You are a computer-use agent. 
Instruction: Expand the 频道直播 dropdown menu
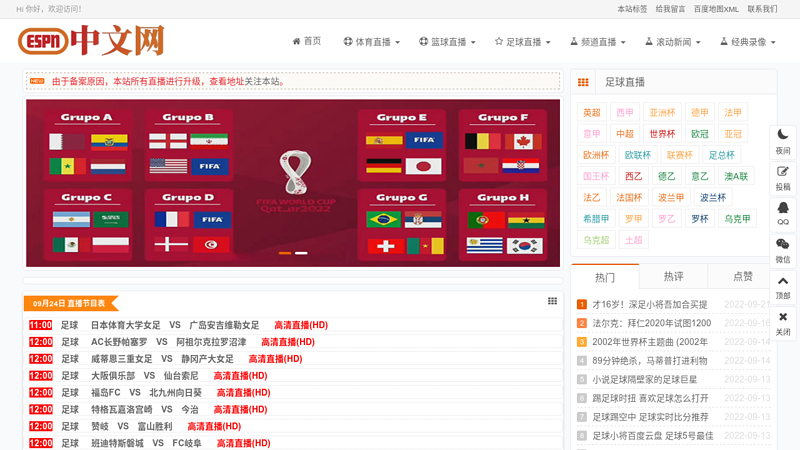click(597, 42)
